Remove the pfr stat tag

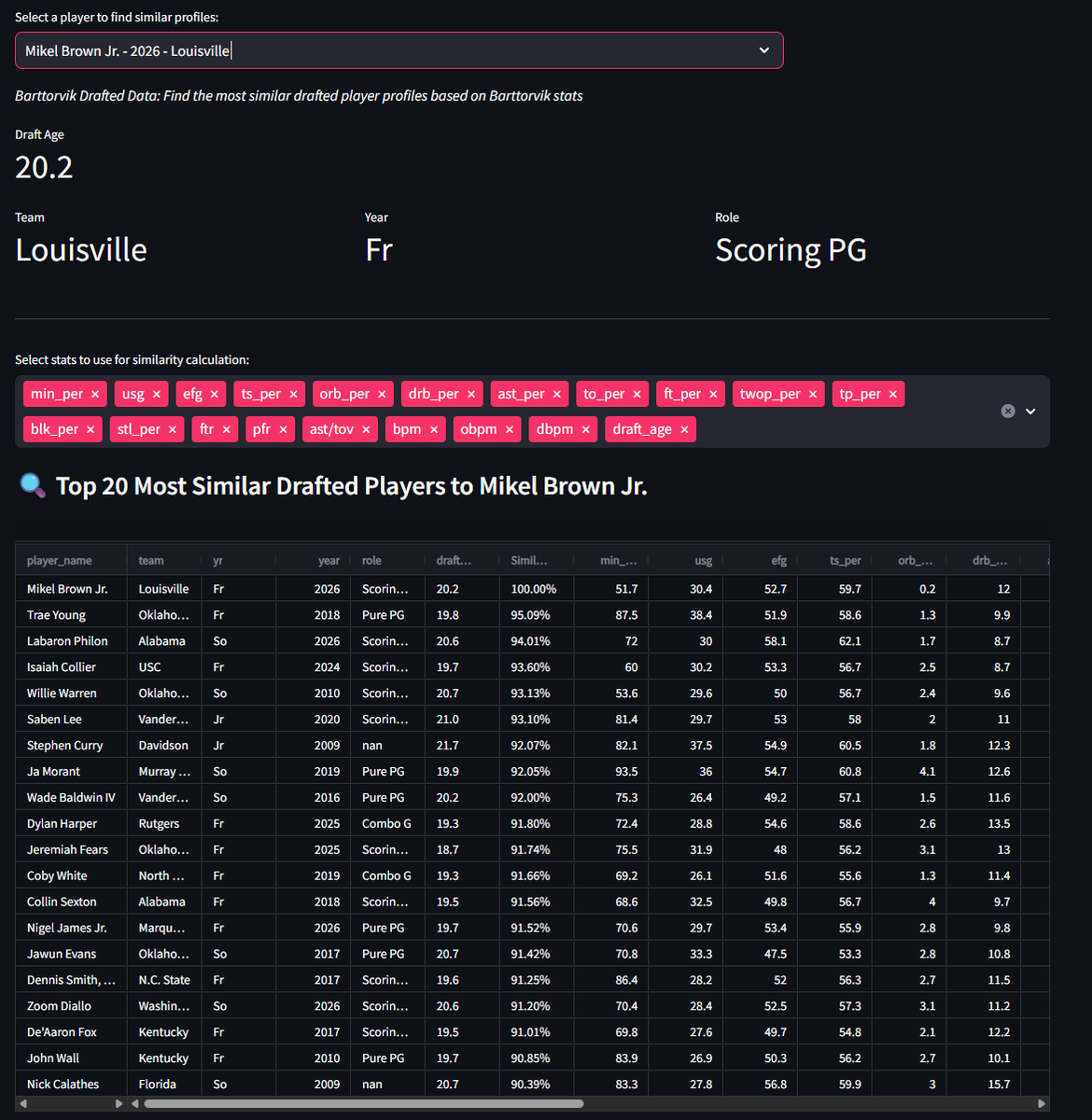pyautogui.click(x=283, y=429)
